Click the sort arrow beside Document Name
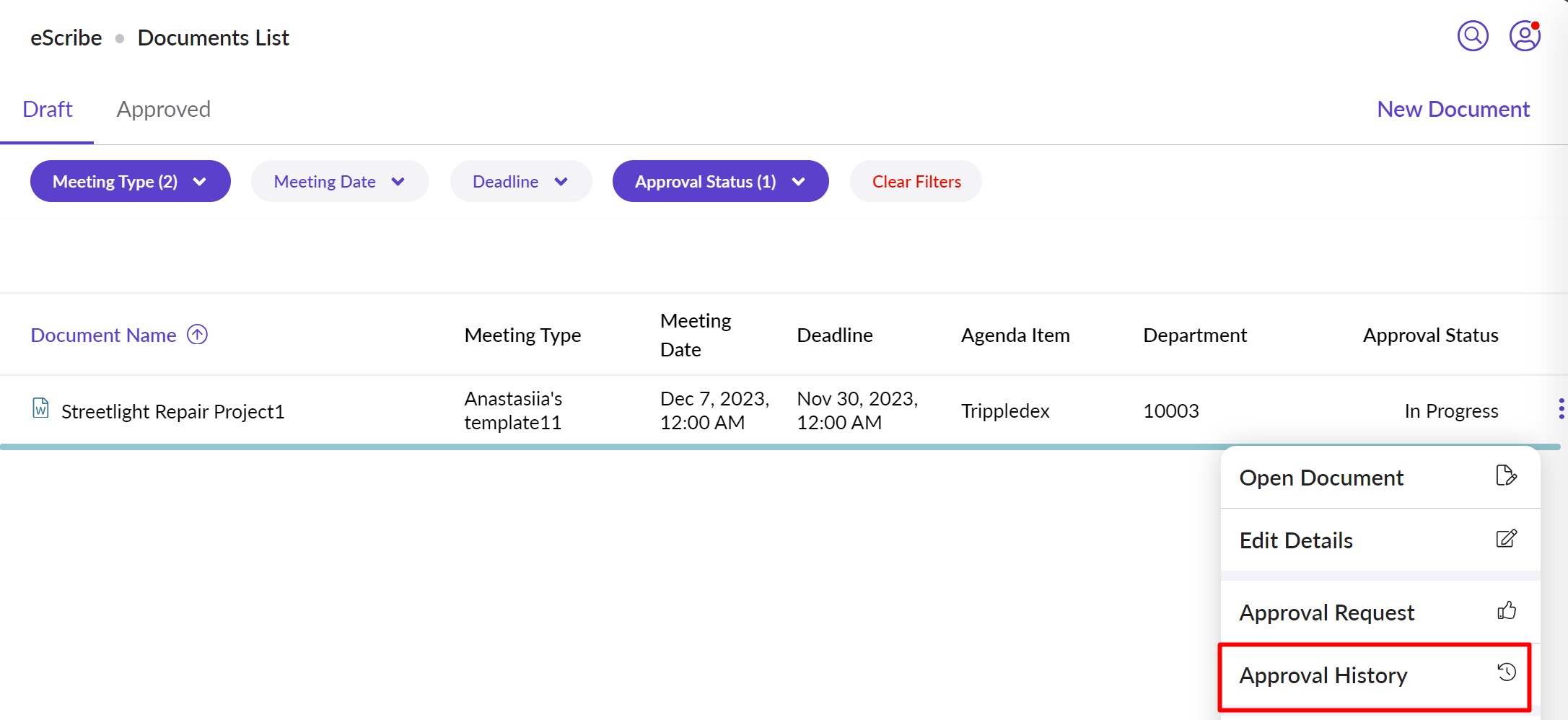The width and height of the screenshot is (1568, 720). pos(197,335)
